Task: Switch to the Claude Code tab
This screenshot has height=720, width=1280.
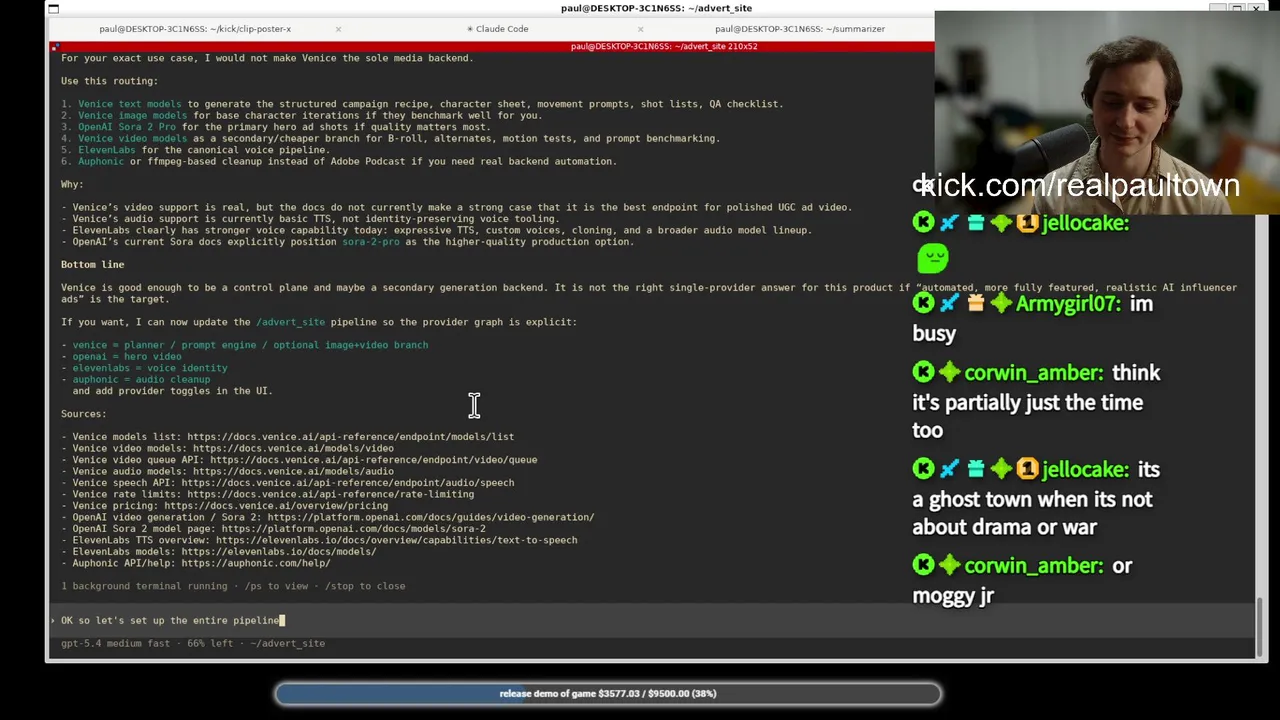Action: [497, 29]
